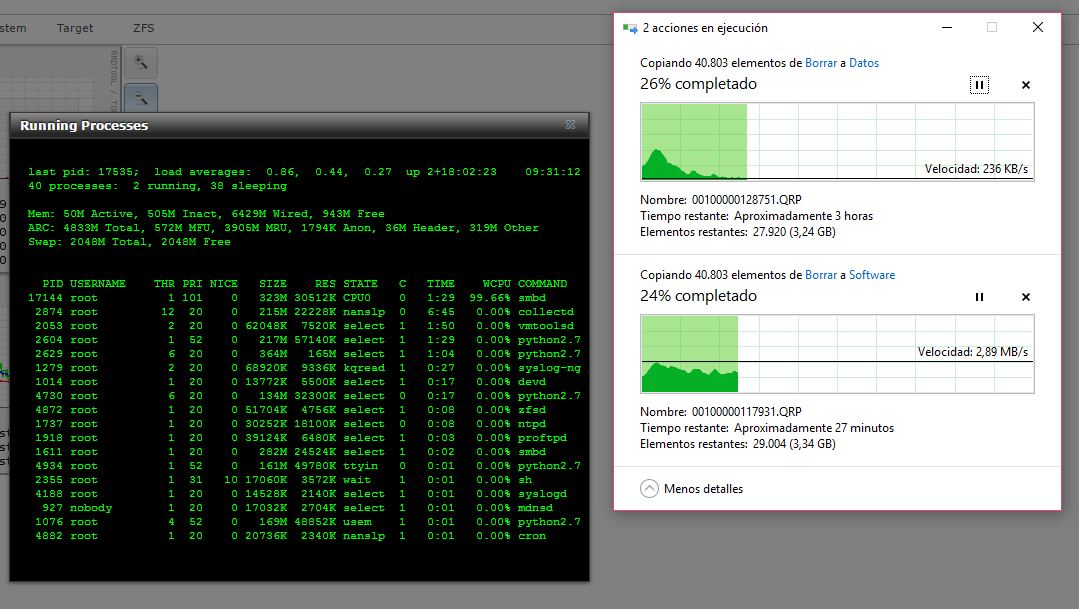The height and width of the screenshot is (609, 1079).
Task: Click the file transfer icon in title bar
Action: [x=630, y=28]
